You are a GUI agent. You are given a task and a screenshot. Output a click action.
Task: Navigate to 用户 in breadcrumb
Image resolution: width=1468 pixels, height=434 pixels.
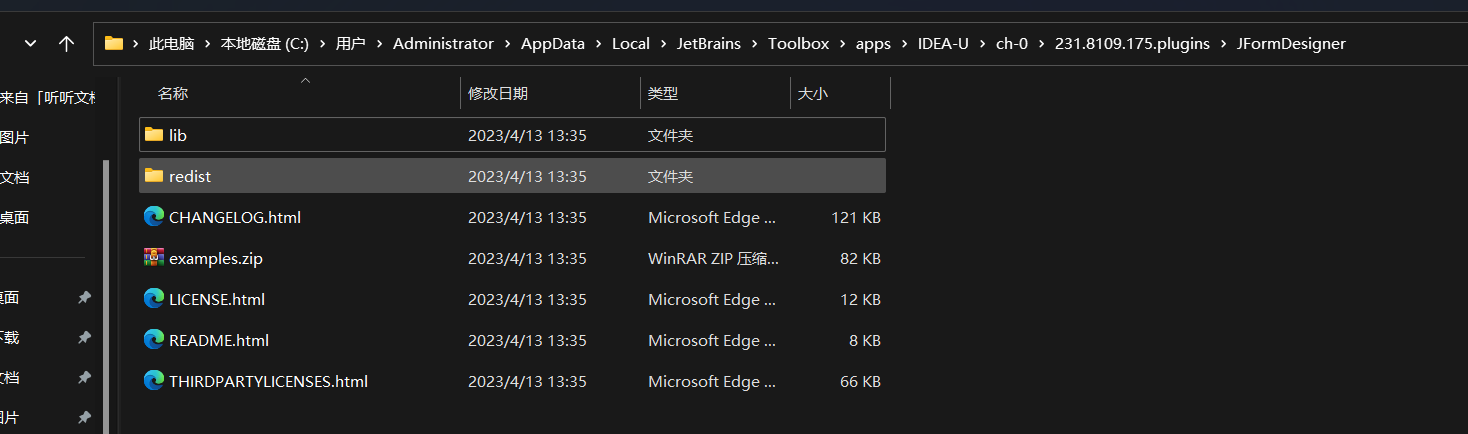350,44
